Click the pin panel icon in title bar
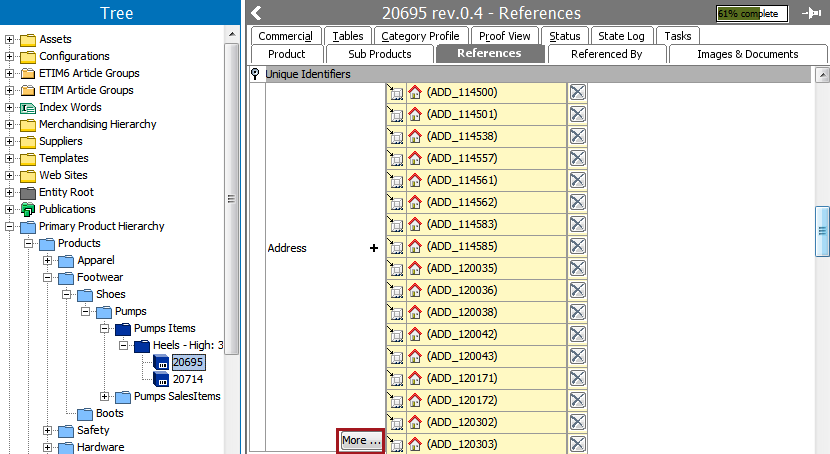 coord(811,13)
